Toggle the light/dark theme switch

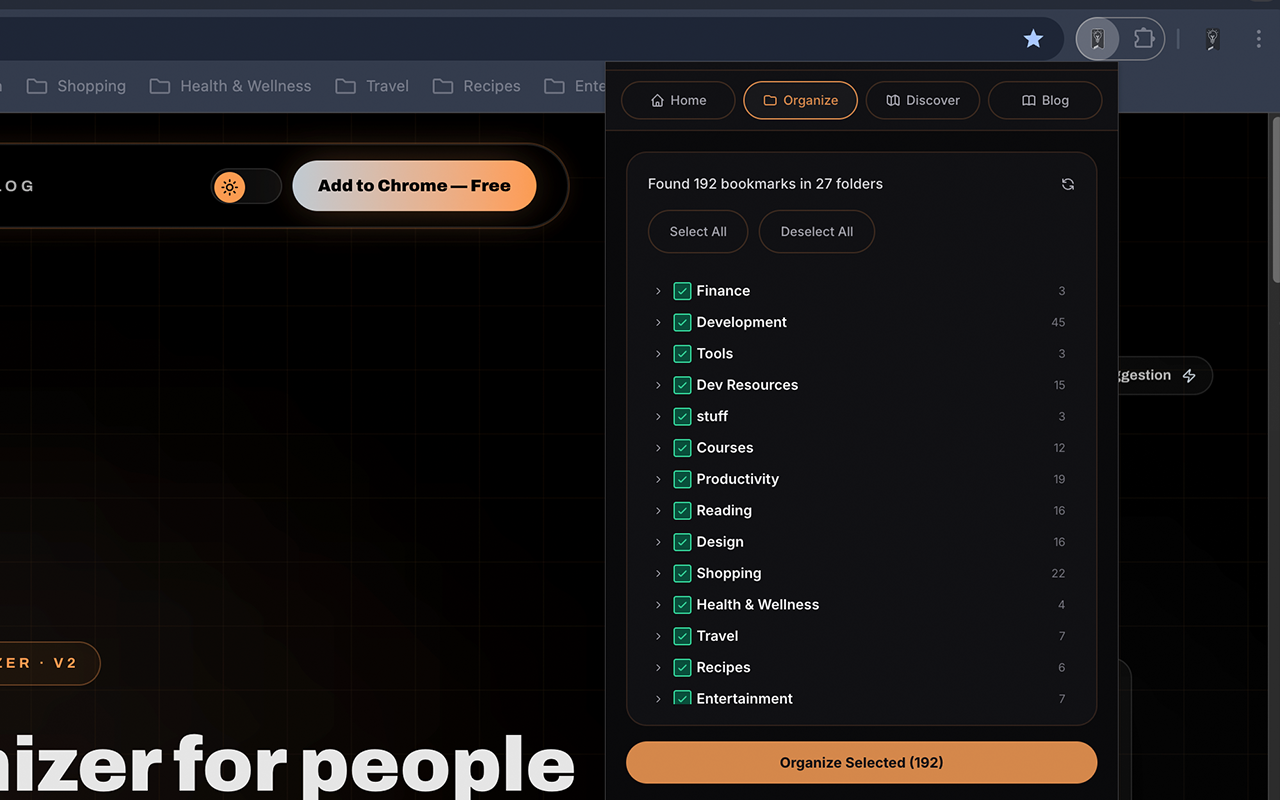[246, 187]
